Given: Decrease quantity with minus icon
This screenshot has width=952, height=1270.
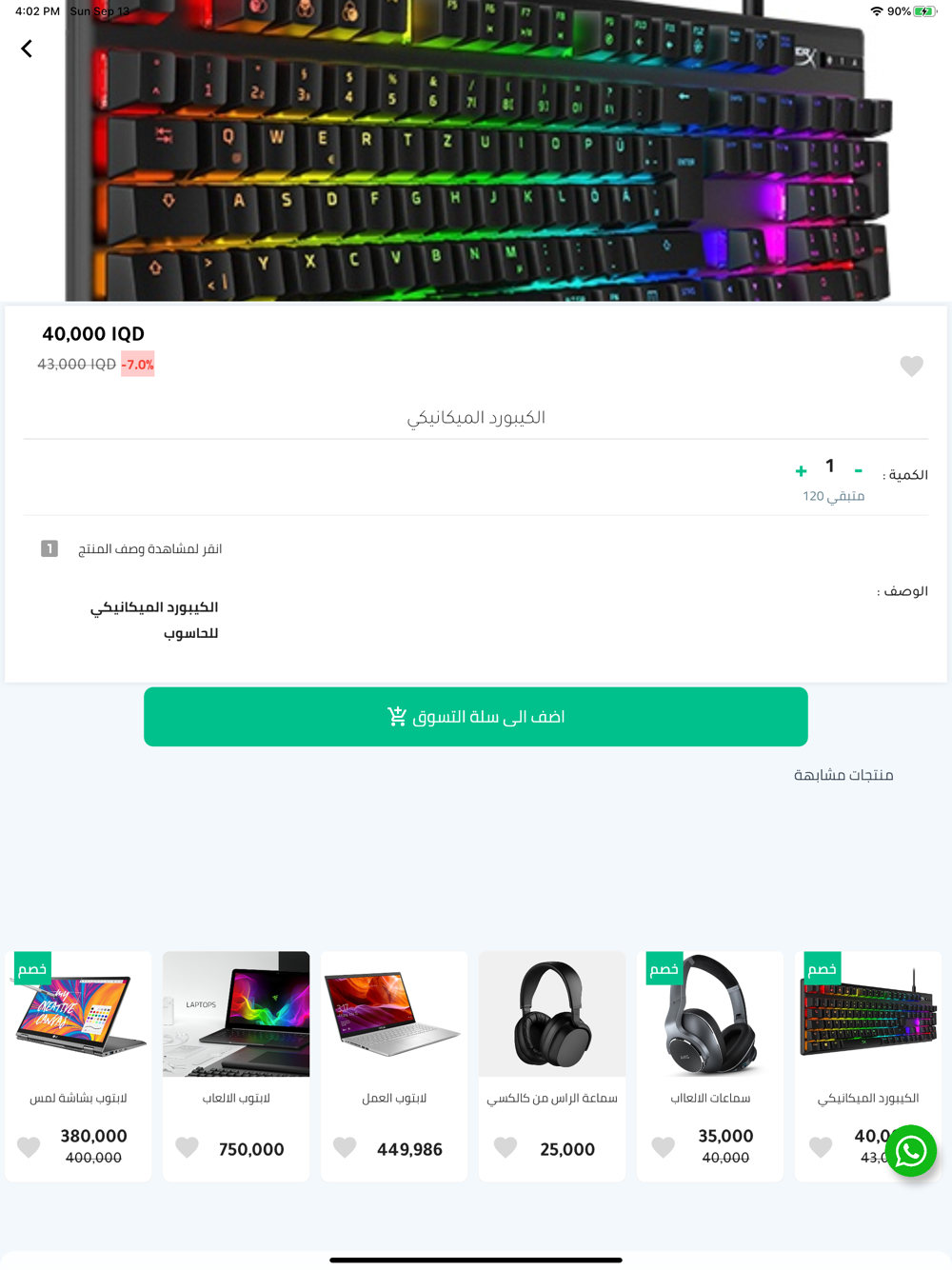Looking at the screenshot, I should tap(858, 470).
